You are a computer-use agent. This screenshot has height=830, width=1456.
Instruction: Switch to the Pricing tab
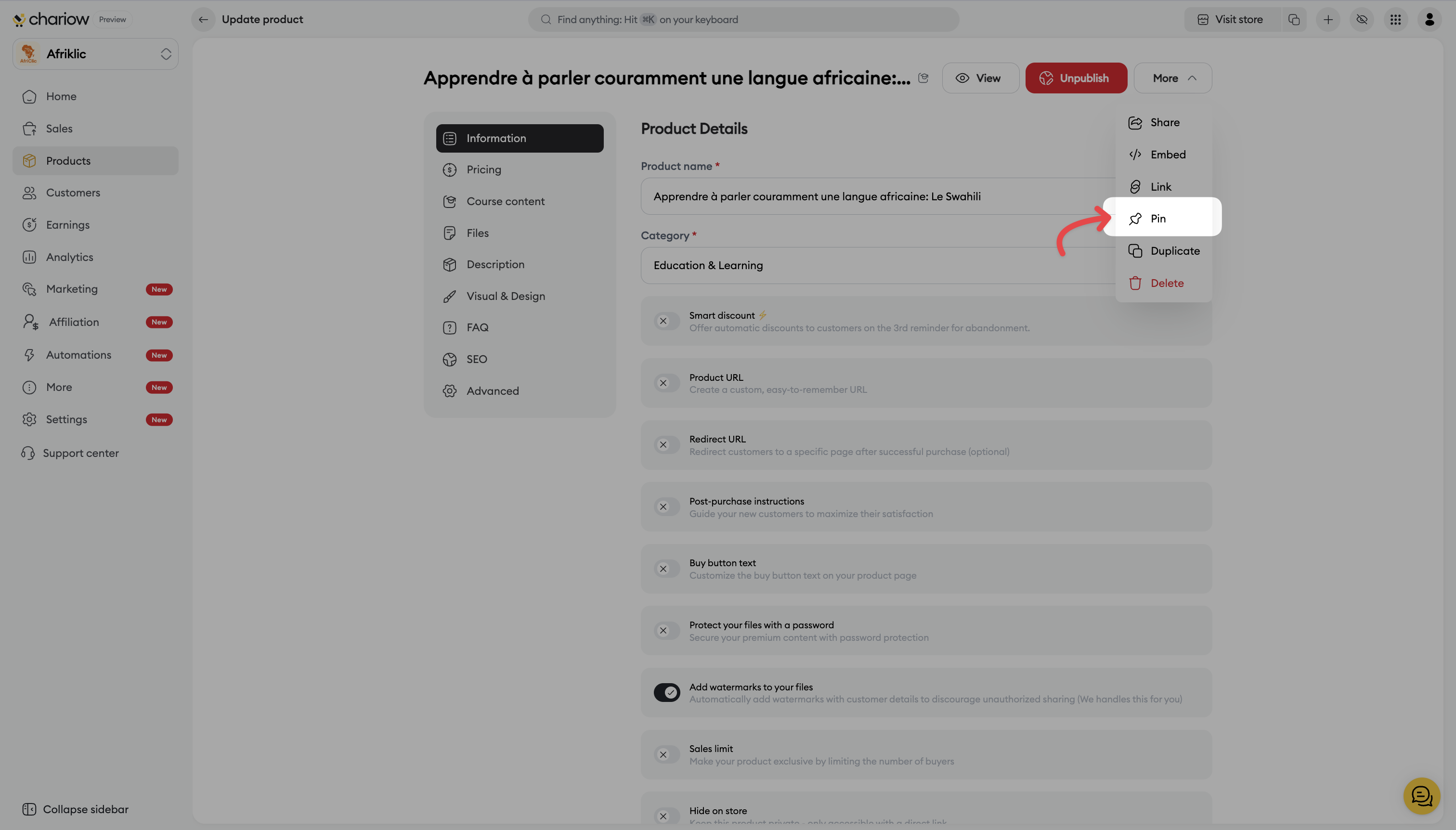click(x=483, y=169)
